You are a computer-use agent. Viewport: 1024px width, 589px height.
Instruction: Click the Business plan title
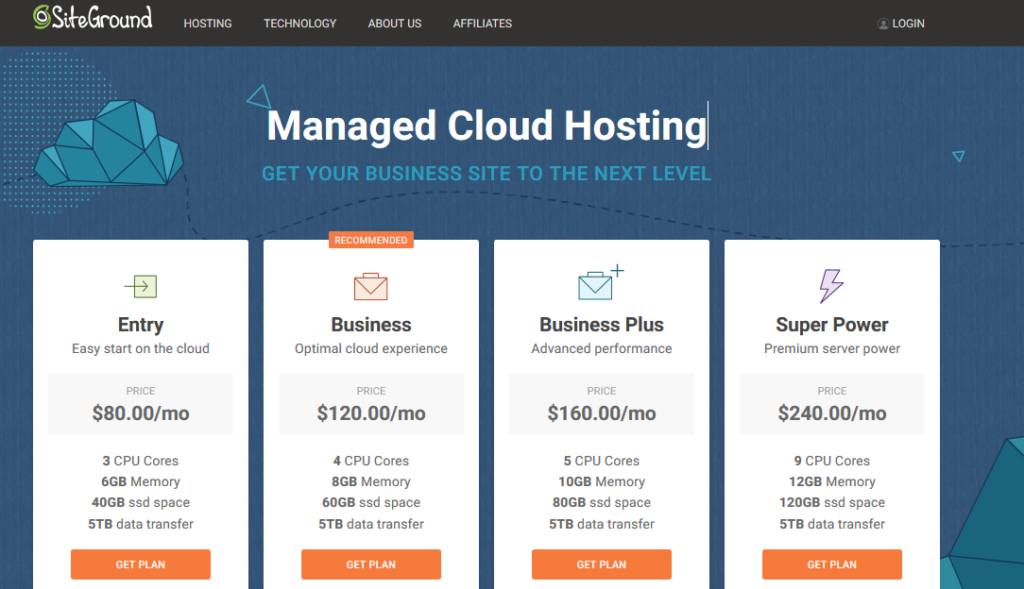(x=371, y=325)
